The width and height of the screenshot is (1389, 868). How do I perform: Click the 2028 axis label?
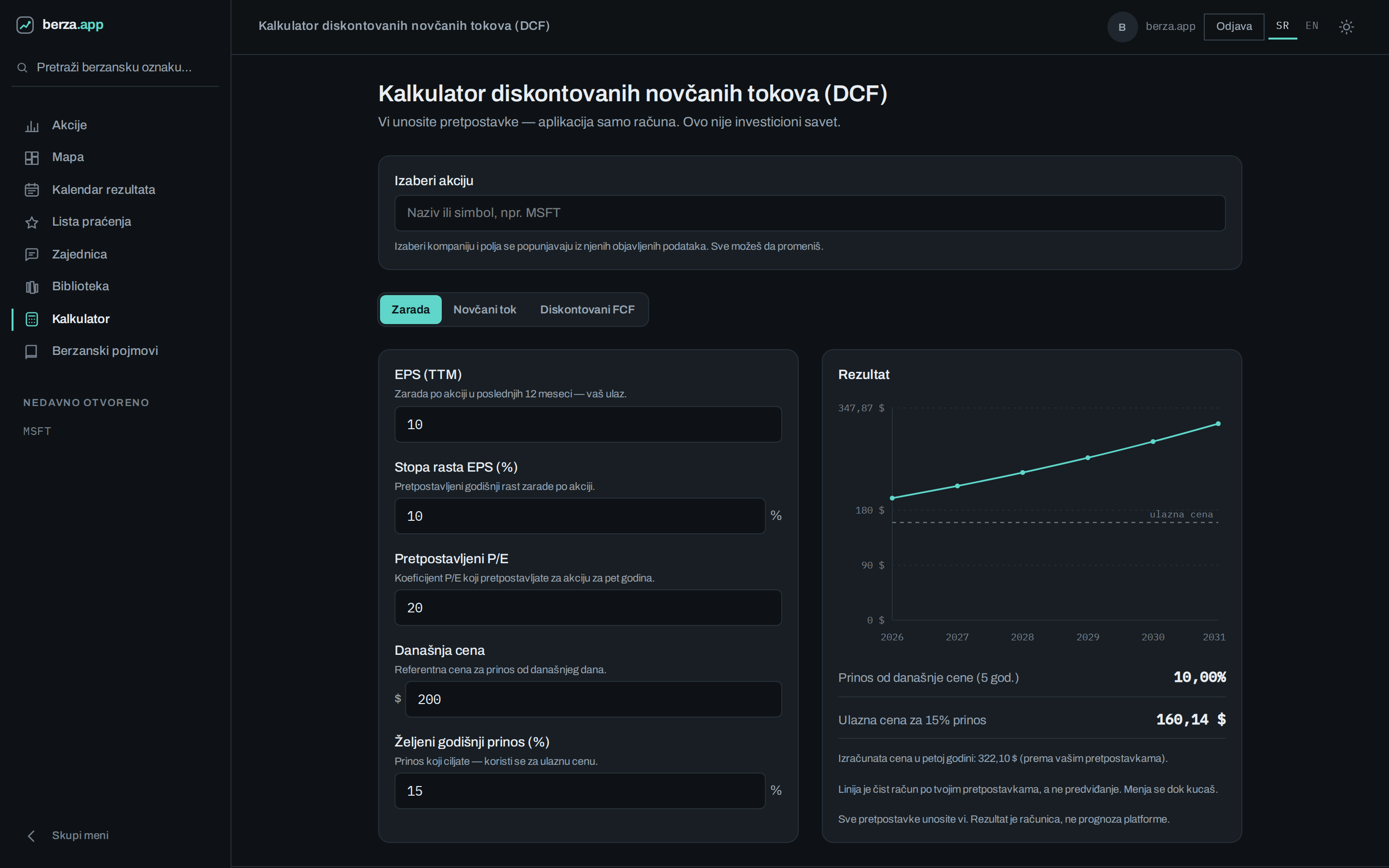point(1022,637)
